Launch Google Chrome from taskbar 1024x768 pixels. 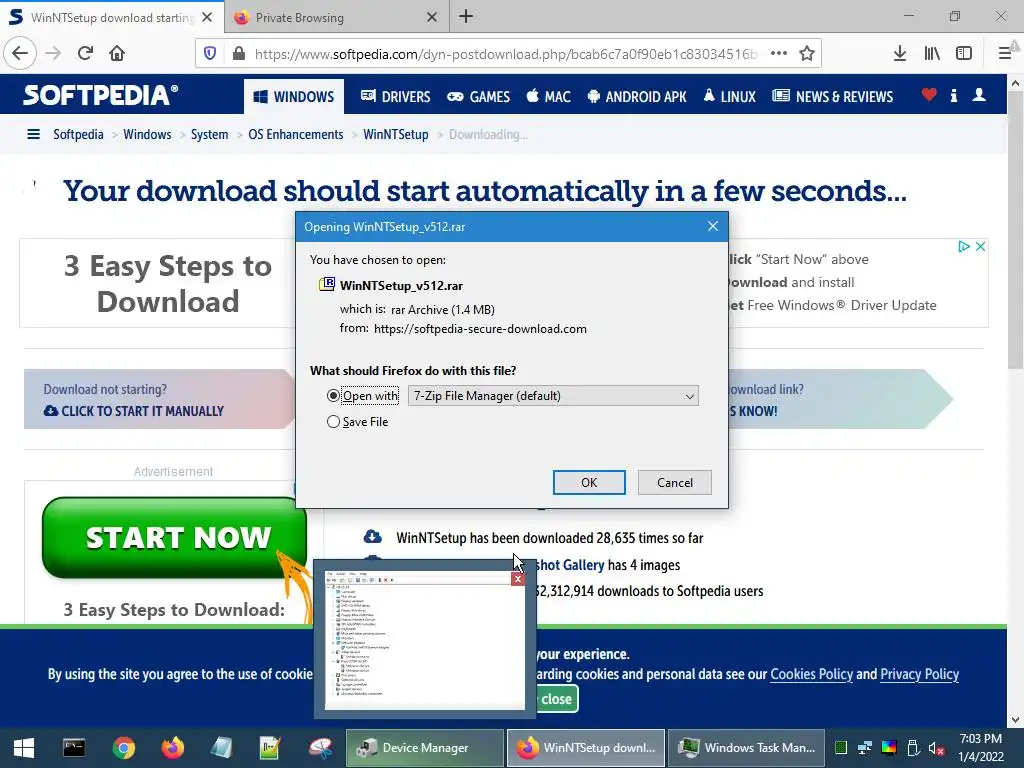tap(123, 748)
